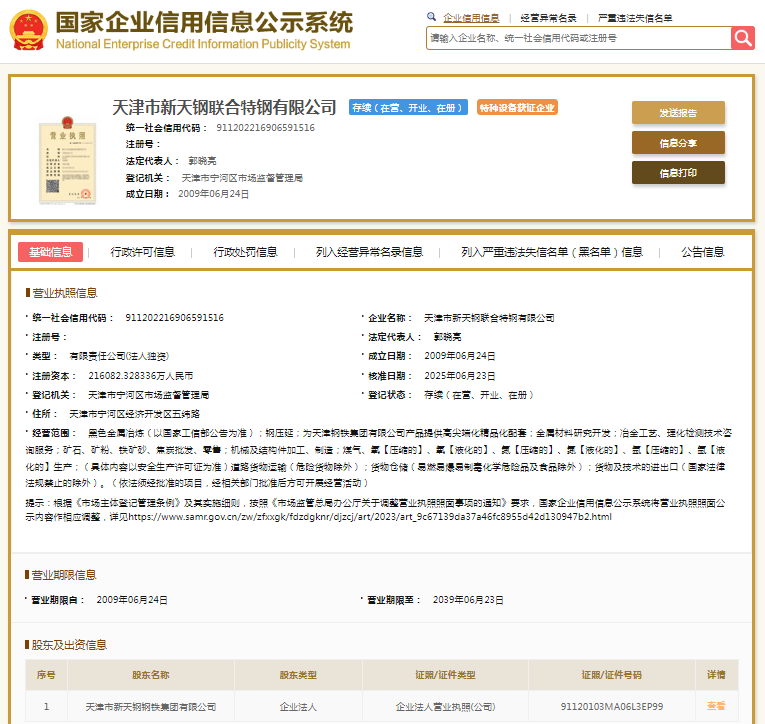The height and width of the screenshot is (724, 765).
Task: Click the 国家企业信用信息公示系统 site title
Action: click(203, 23)
